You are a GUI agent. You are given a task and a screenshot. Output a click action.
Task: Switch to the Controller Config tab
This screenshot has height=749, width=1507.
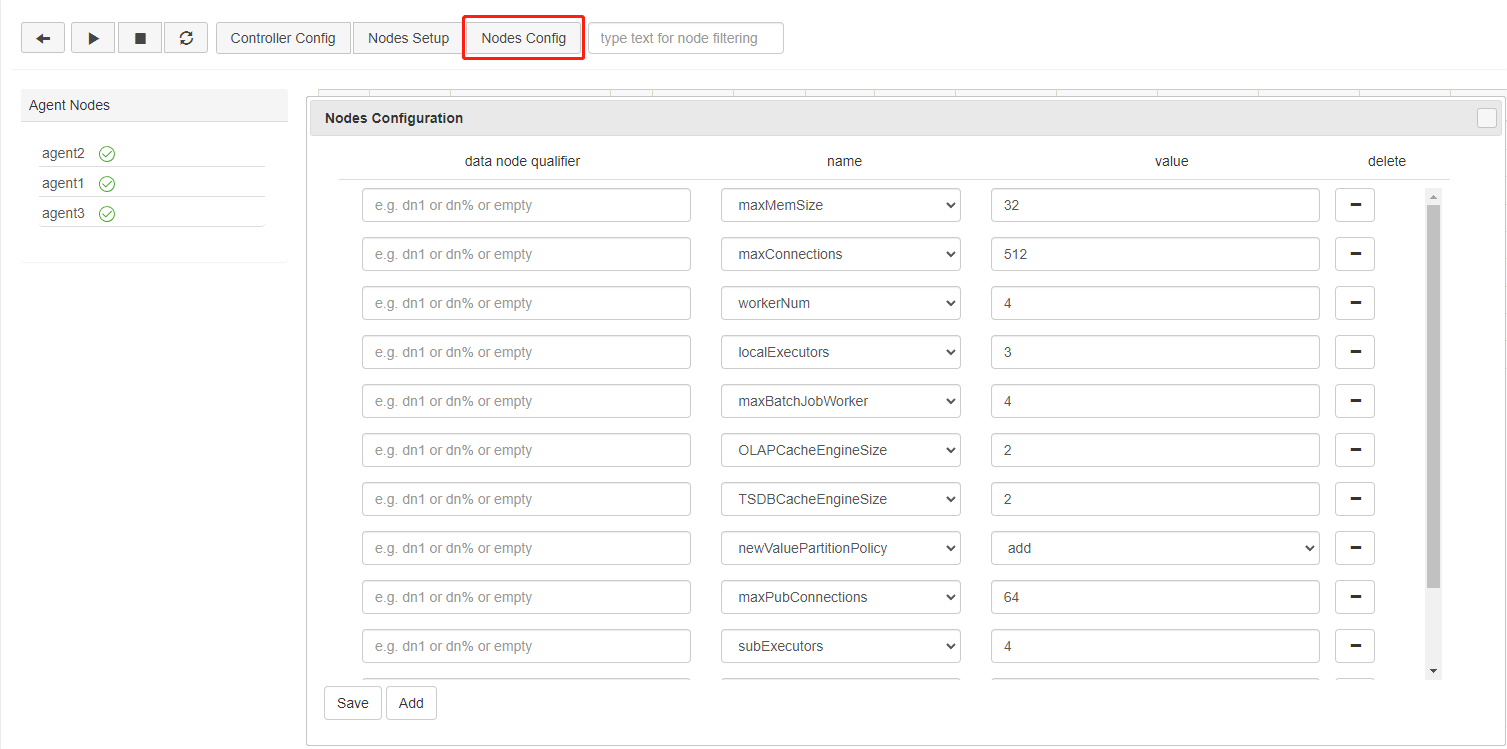coord(283,38)
